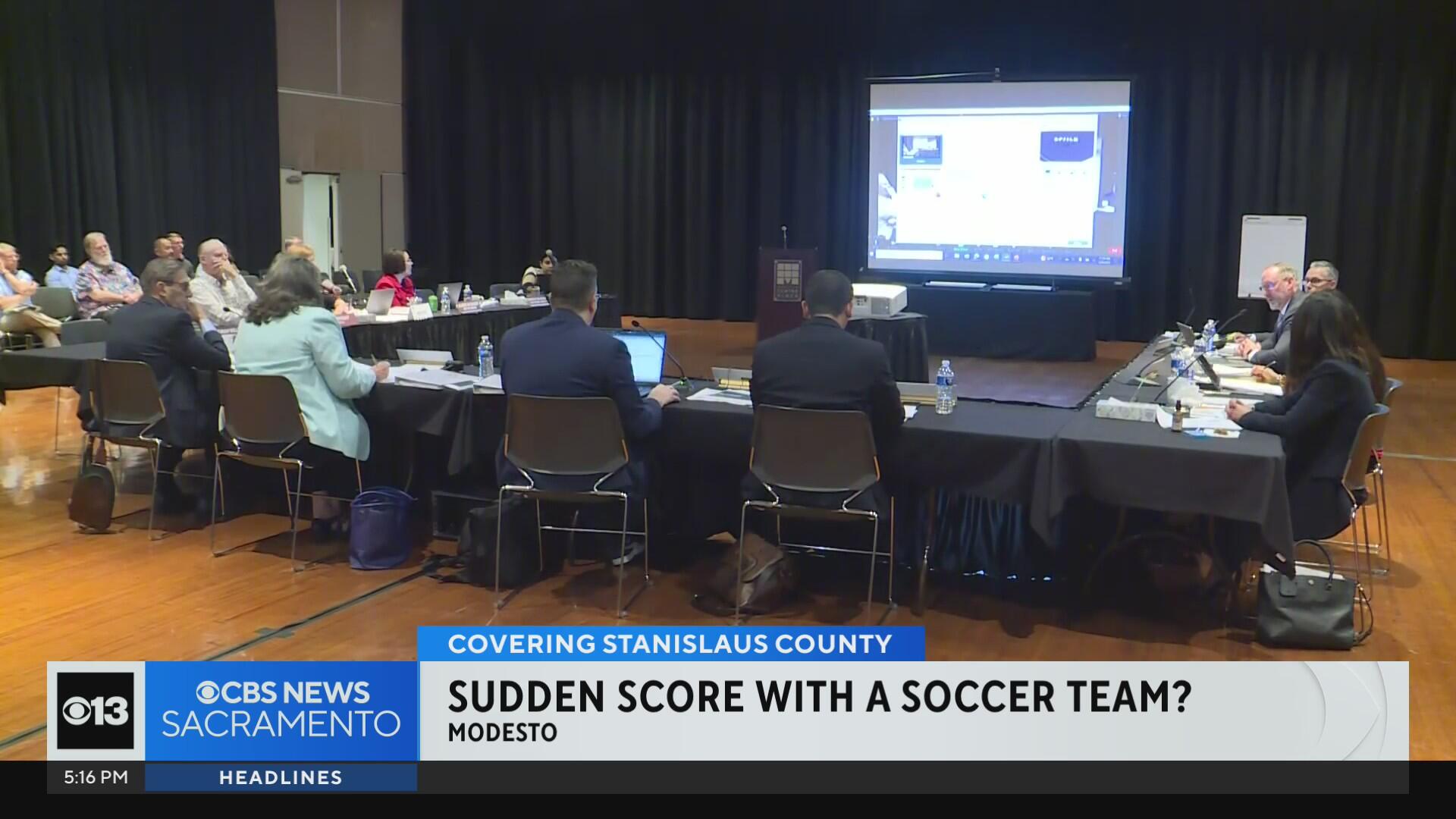Click the Sudden Score headline text
This screenshot has height=819, width=1456.
(819, 695)
